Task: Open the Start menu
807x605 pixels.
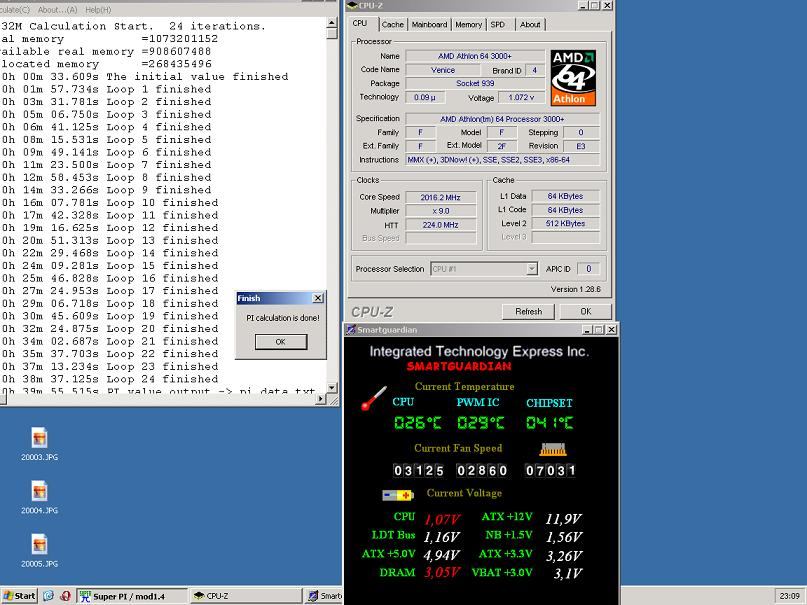Action: click(20, 596)
